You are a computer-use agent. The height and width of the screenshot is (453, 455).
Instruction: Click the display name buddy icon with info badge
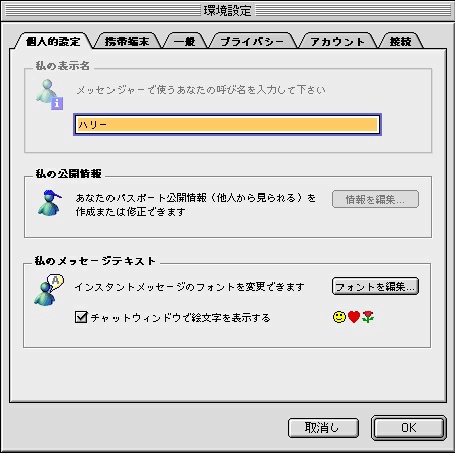pos(49,94)
